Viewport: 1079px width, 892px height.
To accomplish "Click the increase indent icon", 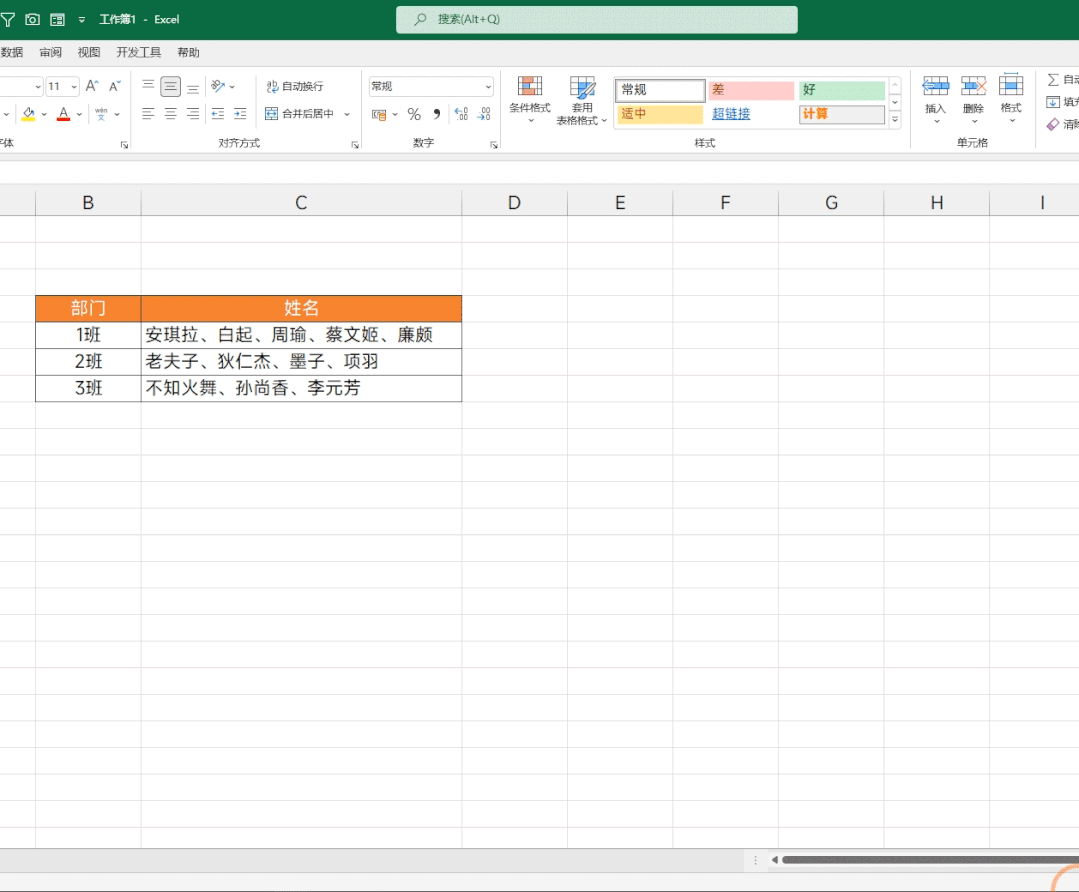I will point(240,114).
